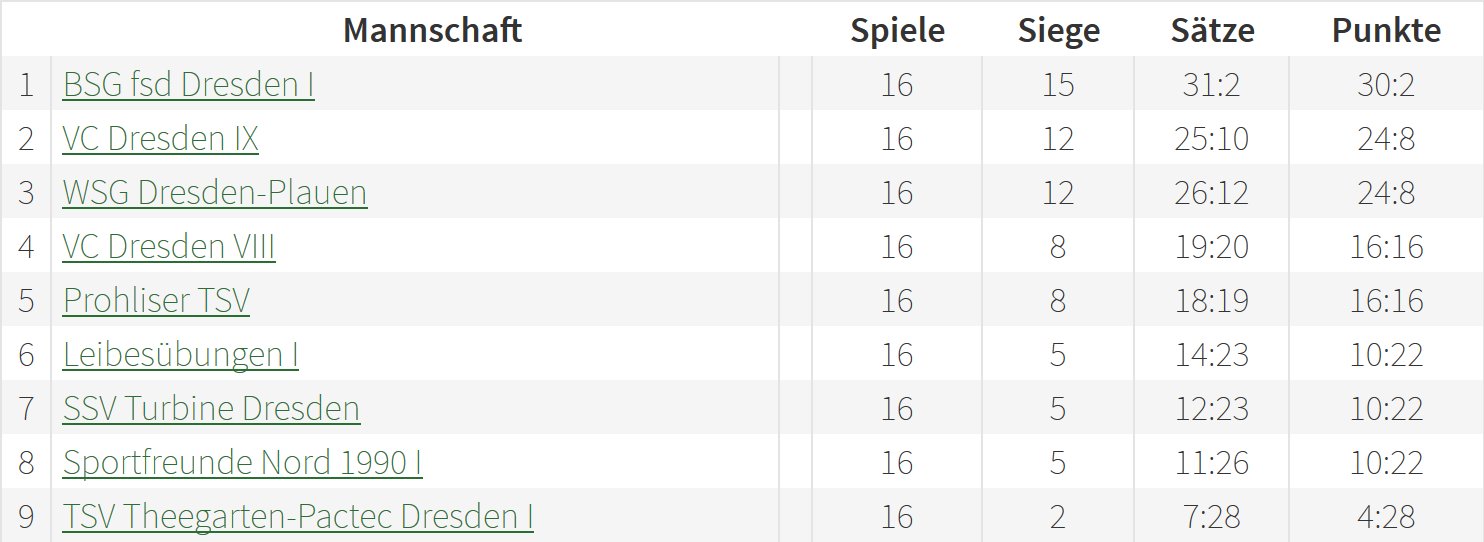
Task: Click the Punkte column header
Action: coord(1386,30)
